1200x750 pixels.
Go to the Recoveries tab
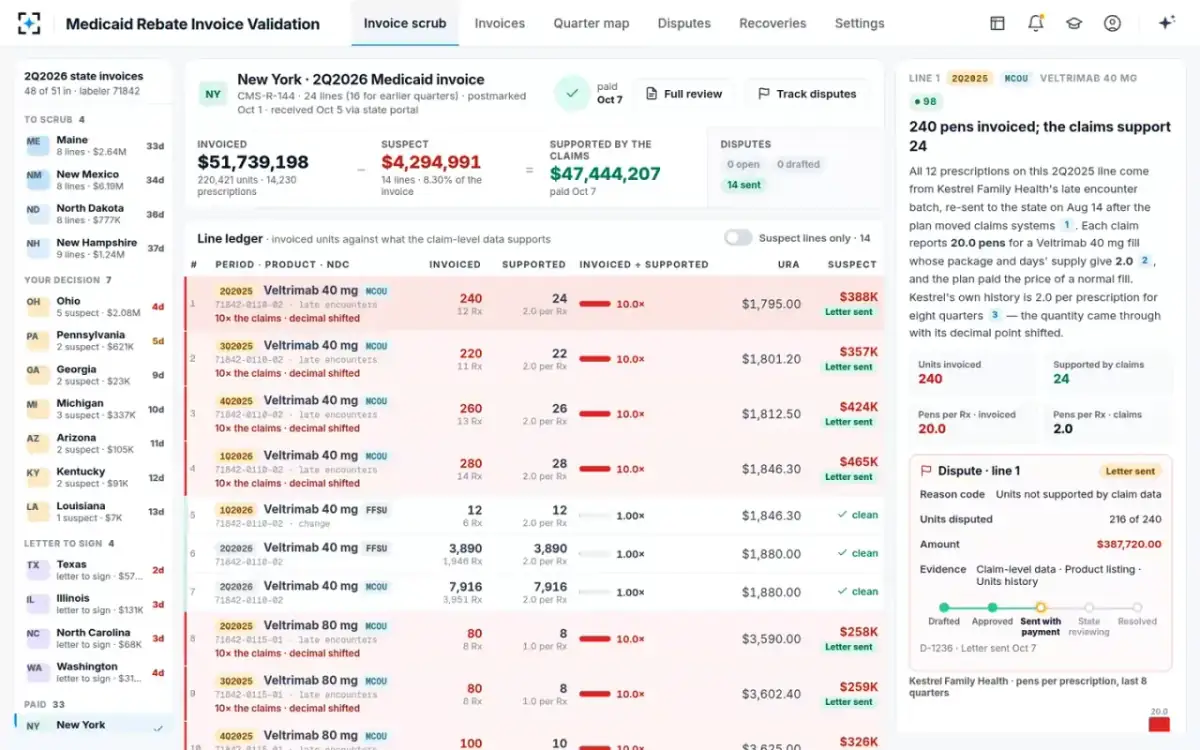[x=773, y=23]
